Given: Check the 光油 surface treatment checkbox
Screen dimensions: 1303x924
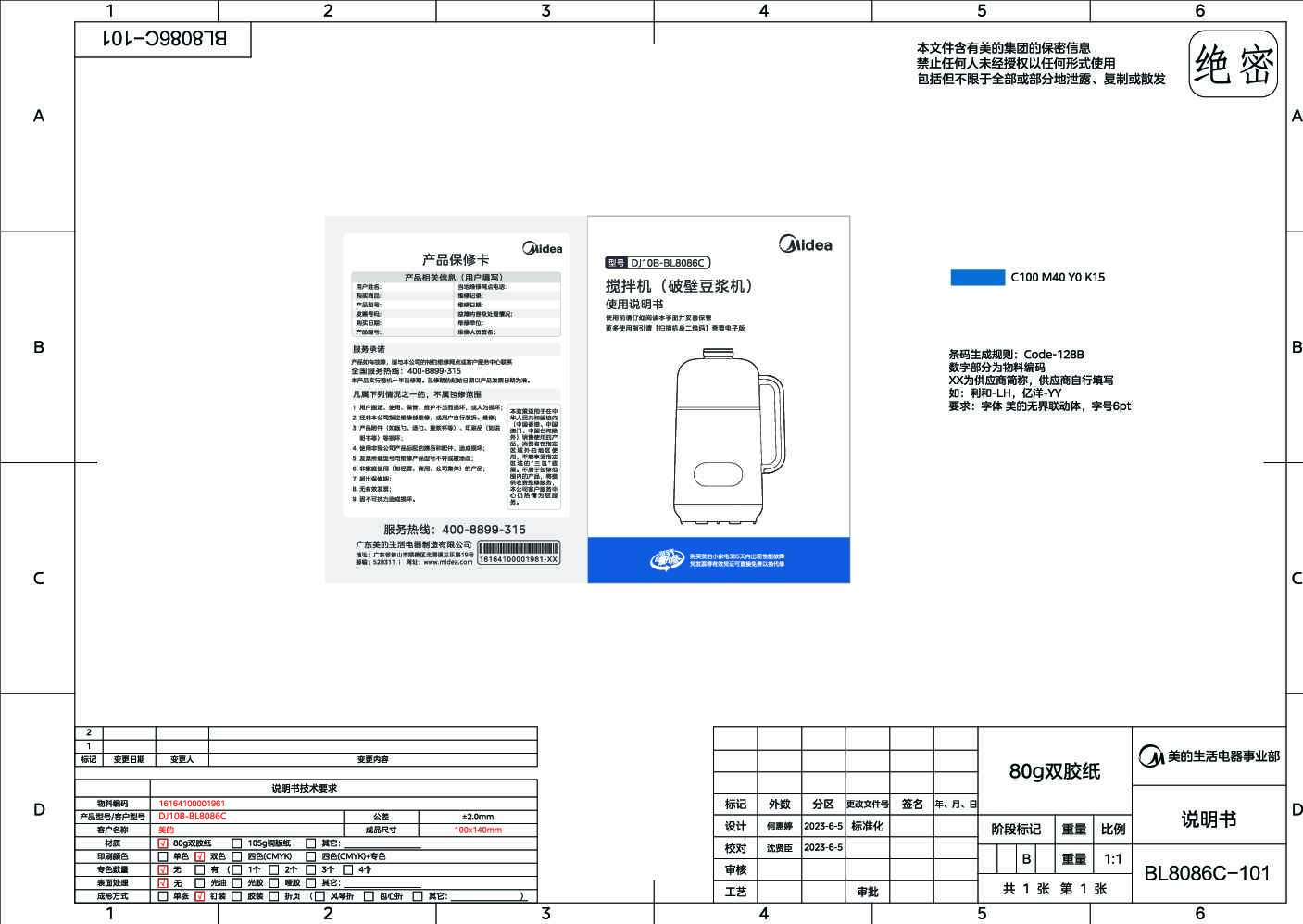Looking at the screenshot, I should 200,883.
